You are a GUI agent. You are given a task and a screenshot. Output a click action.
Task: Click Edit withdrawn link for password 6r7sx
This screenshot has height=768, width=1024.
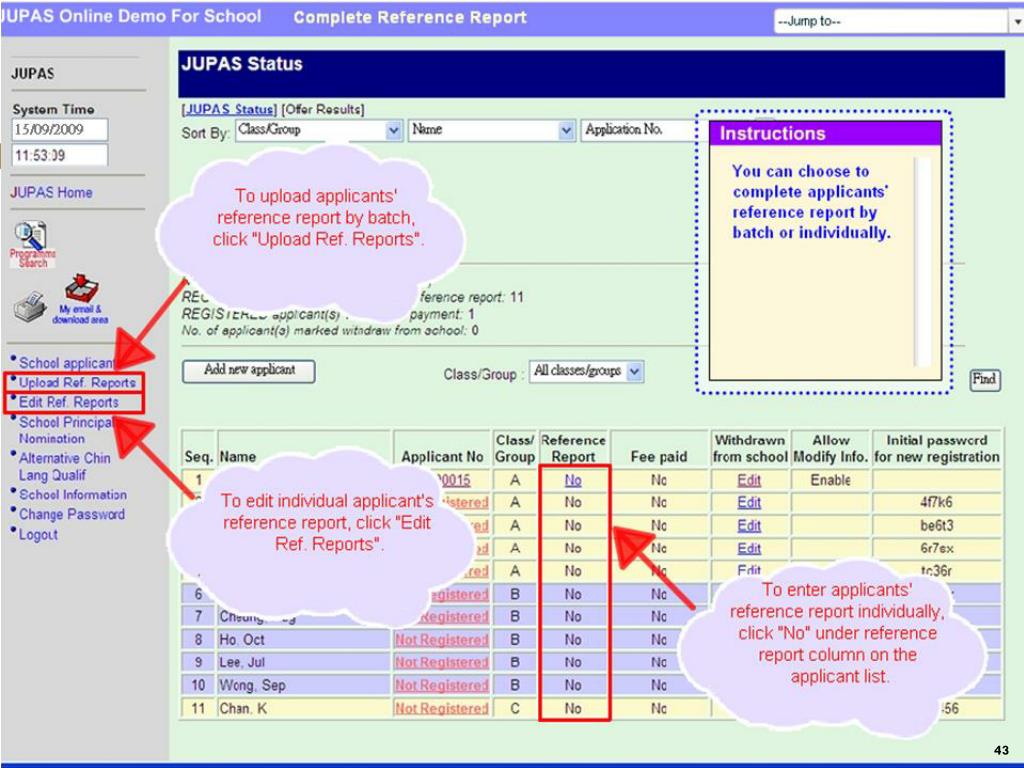click(x=749, y=549)
